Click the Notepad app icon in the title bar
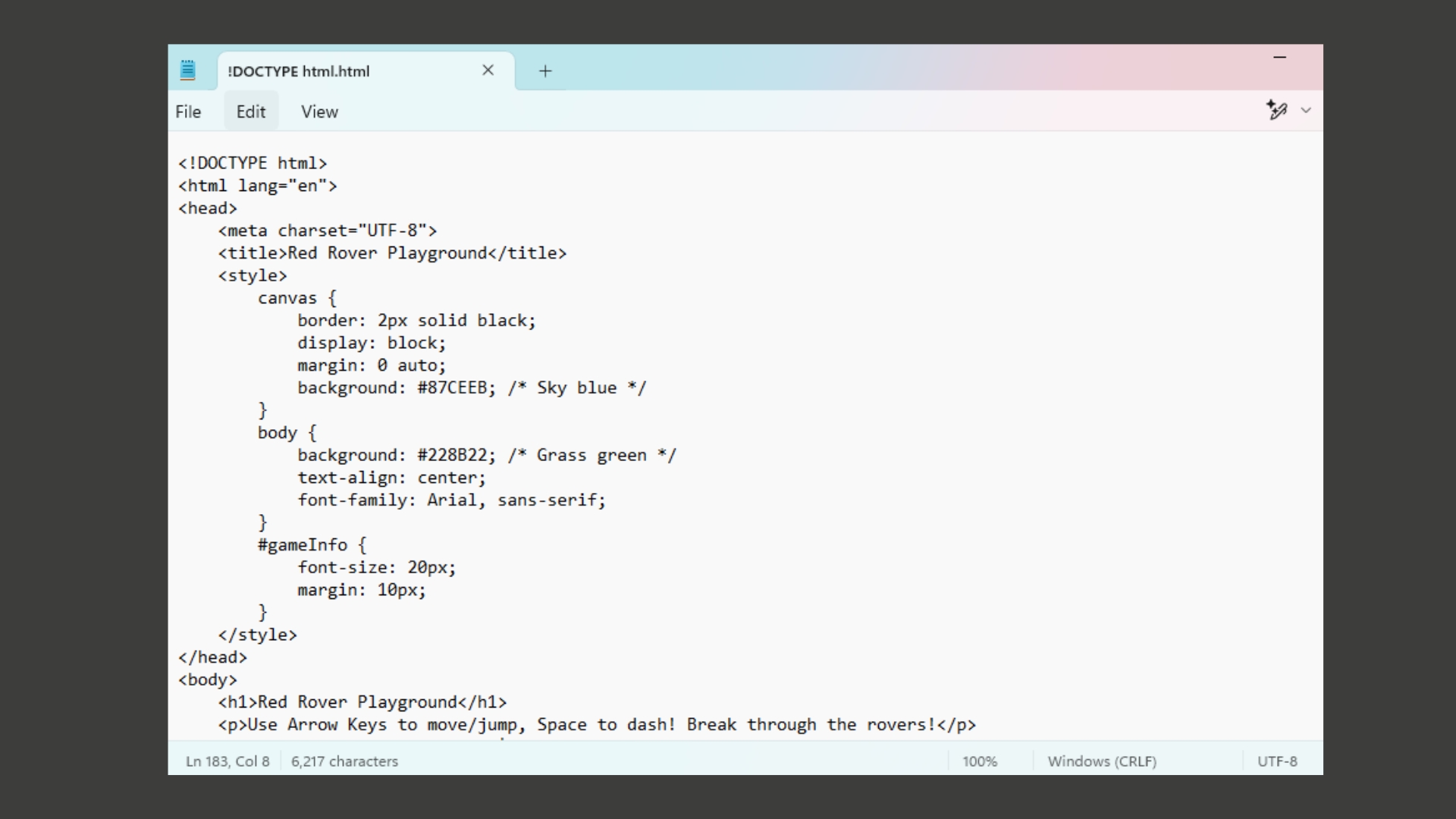This screenshot has width=1456, height=819. (x=187, y=71)
